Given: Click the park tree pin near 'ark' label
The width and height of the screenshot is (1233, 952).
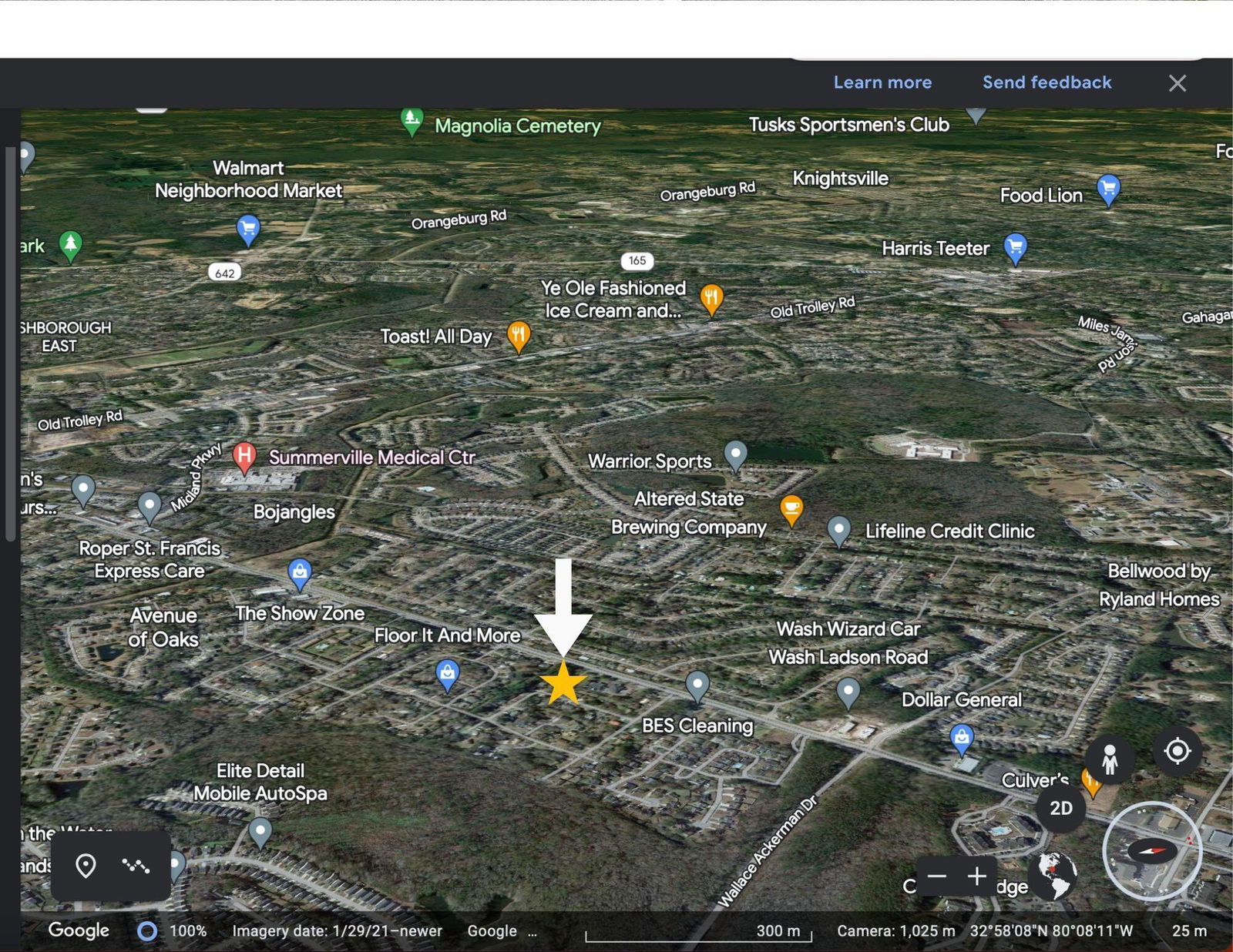Looking at the screenshot, I should pyautogui.click(x=70, y=246).
